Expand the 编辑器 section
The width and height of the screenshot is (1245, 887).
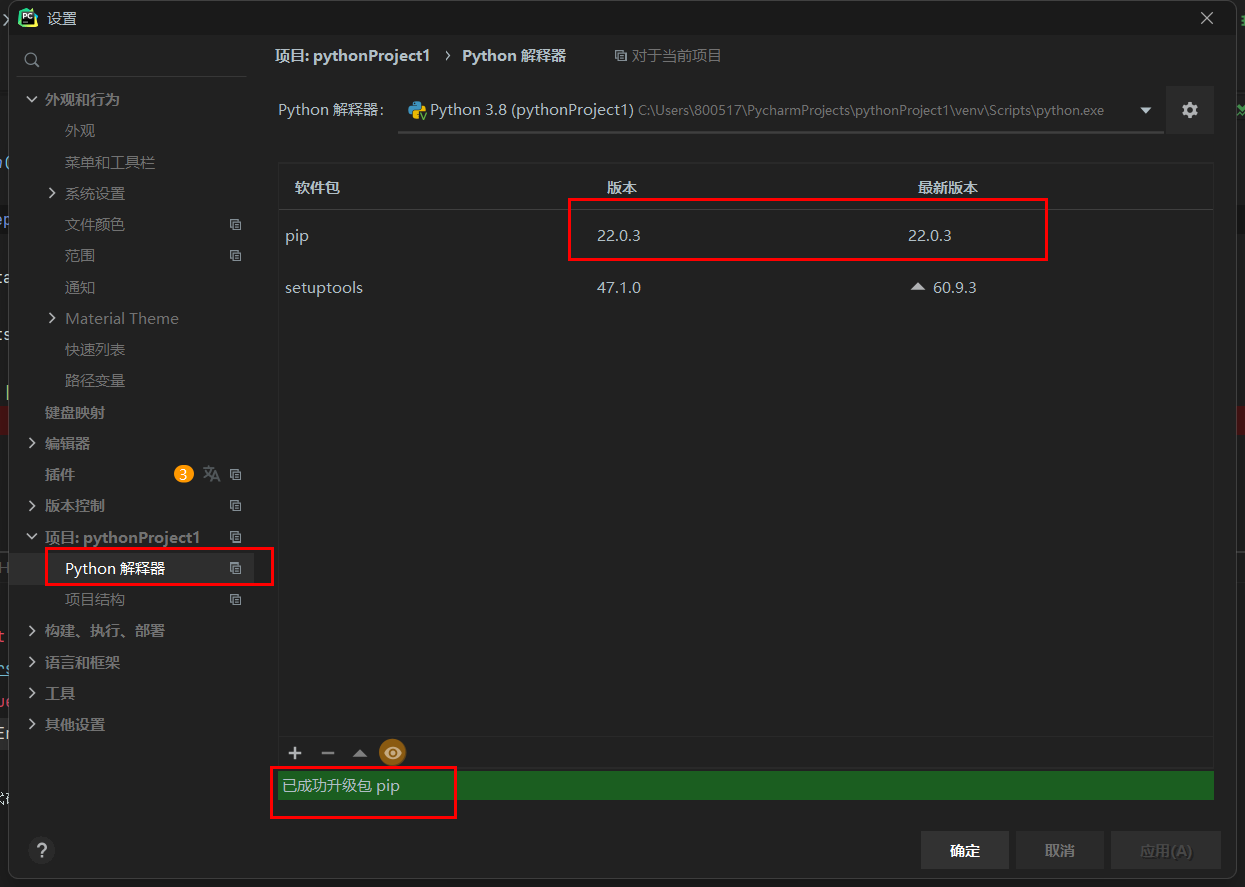(32, 443)
